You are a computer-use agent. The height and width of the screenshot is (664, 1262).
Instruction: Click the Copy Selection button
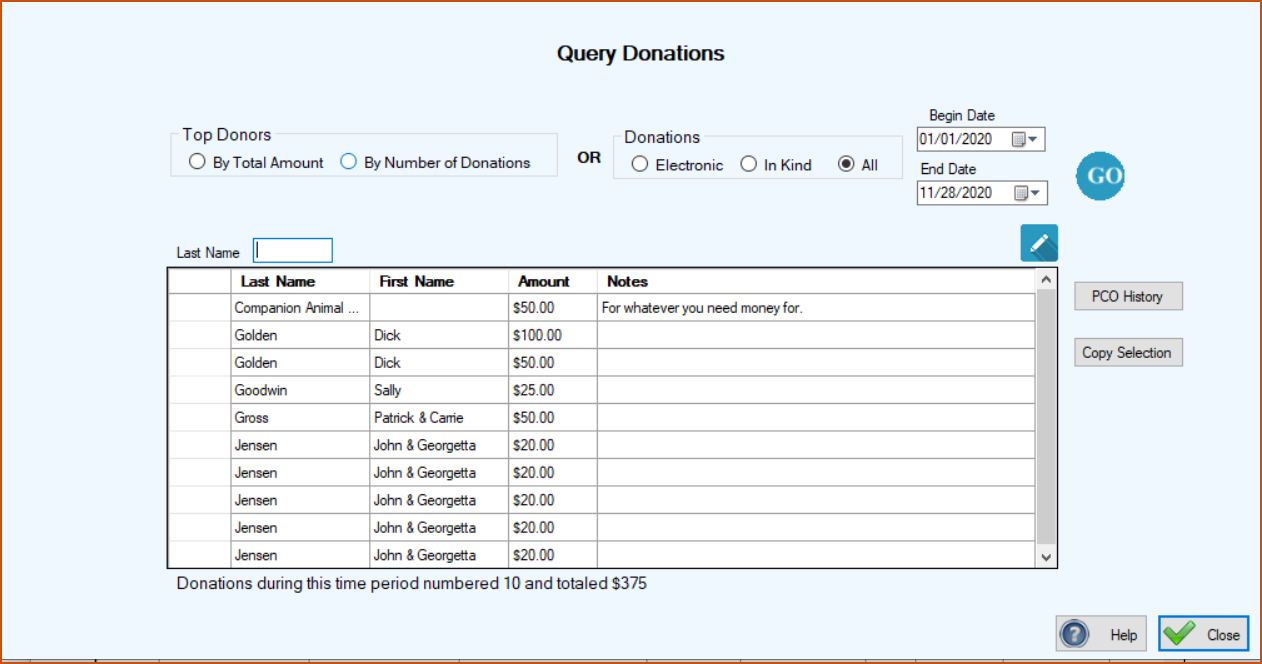(1128, 352)
